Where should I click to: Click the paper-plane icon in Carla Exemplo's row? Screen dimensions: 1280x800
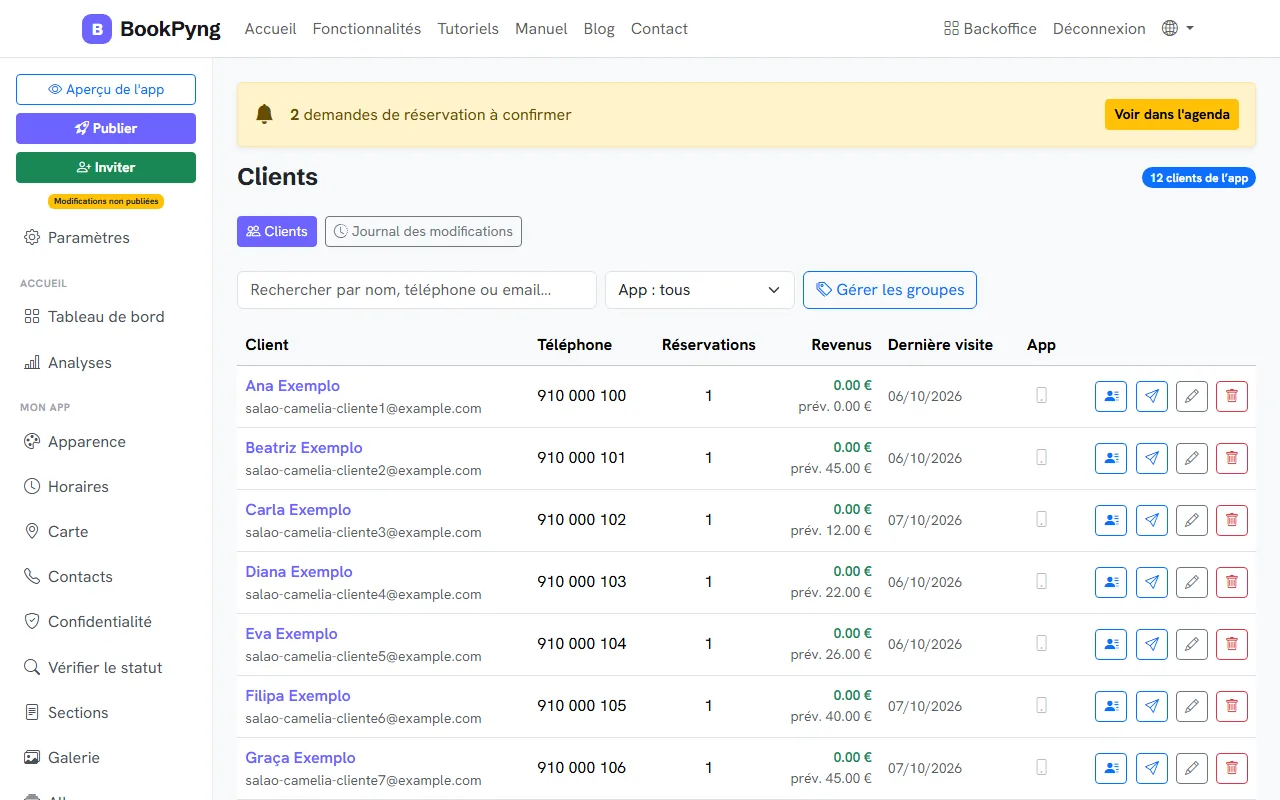(1152, 521)
